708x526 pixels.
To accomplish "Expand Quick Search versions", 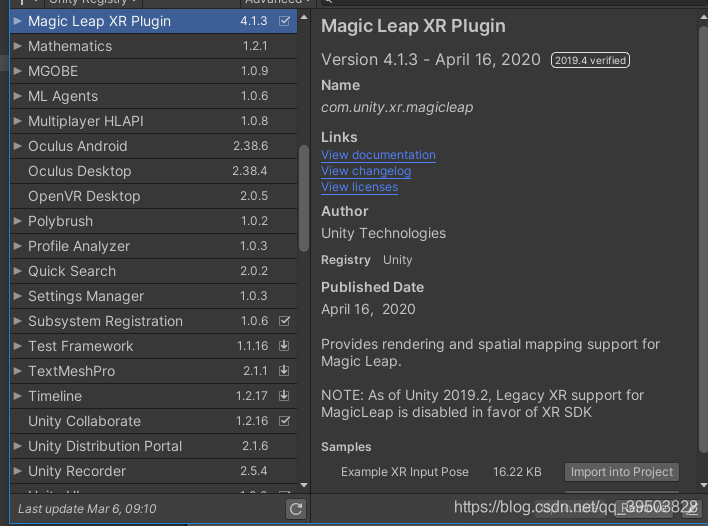I will pyautogui.click(x=18, y=271).
